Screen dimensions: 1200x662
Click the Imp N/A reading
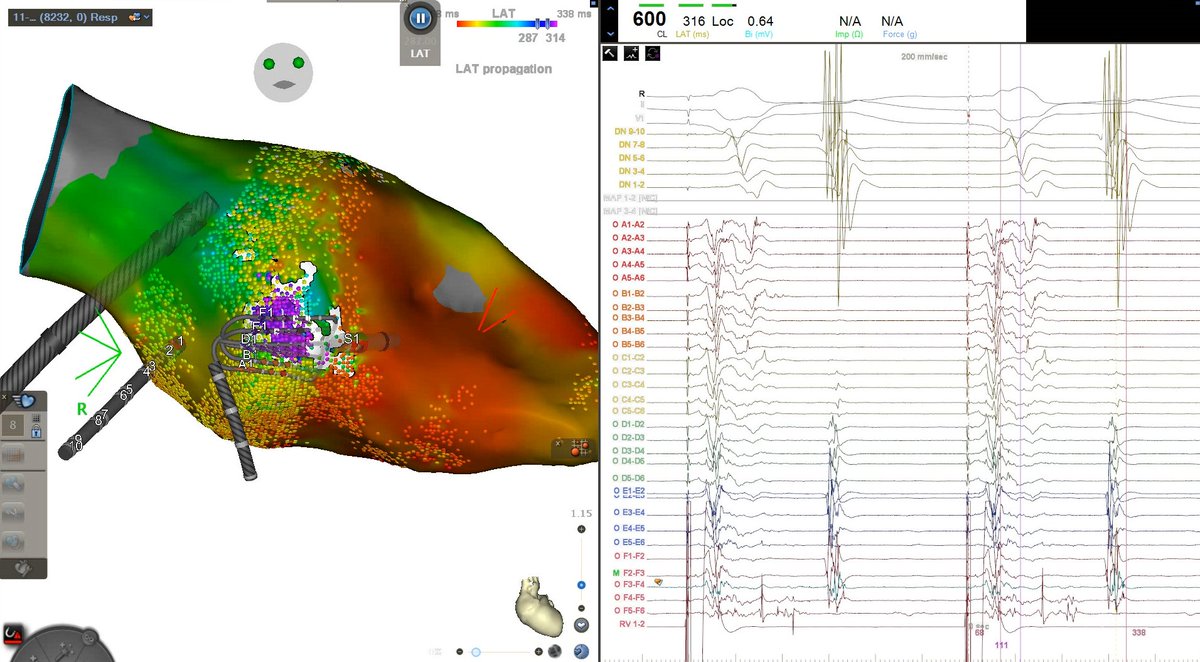(849, 21)
